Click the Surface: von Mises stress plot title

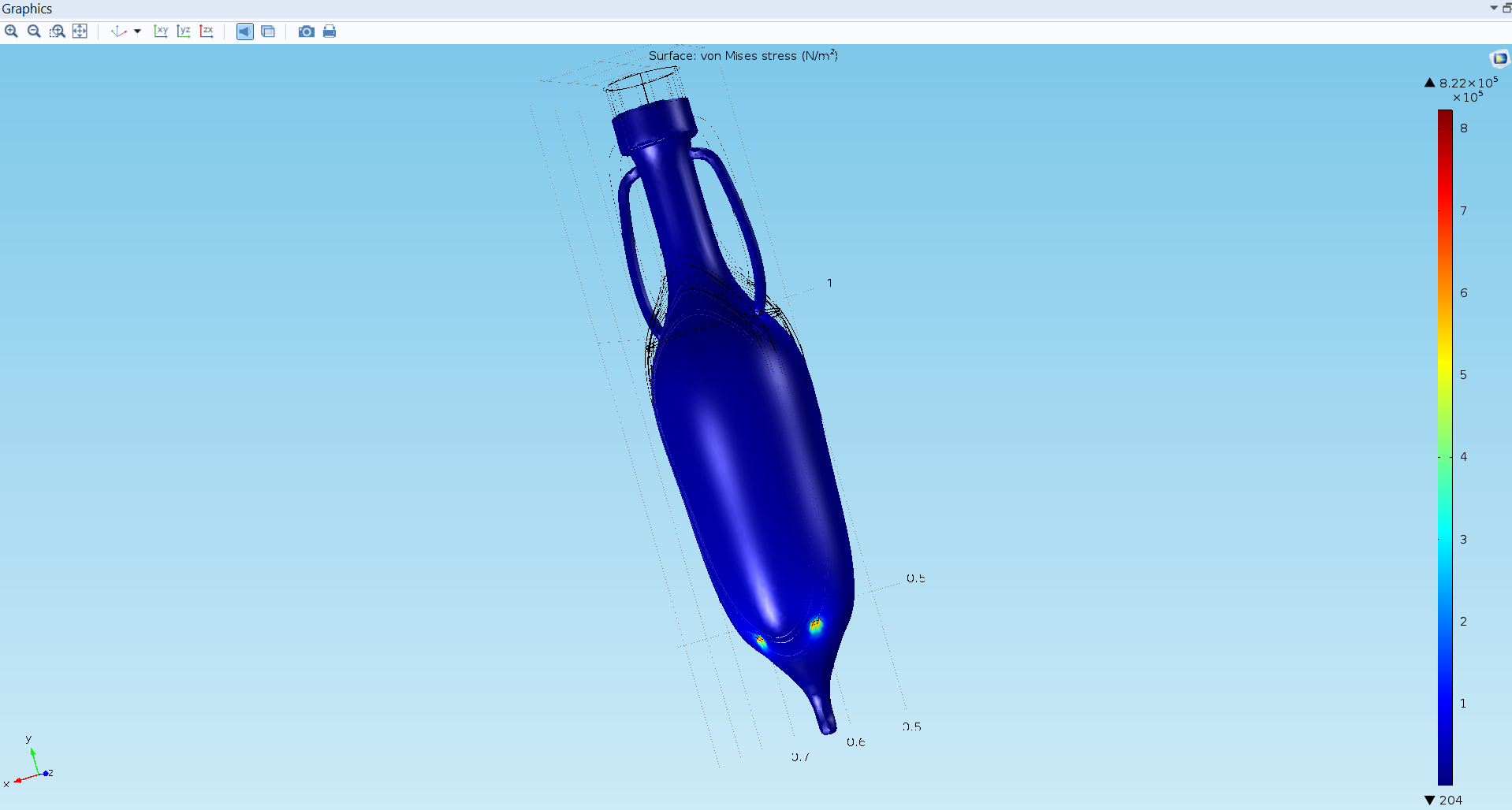tap(743, 56)
